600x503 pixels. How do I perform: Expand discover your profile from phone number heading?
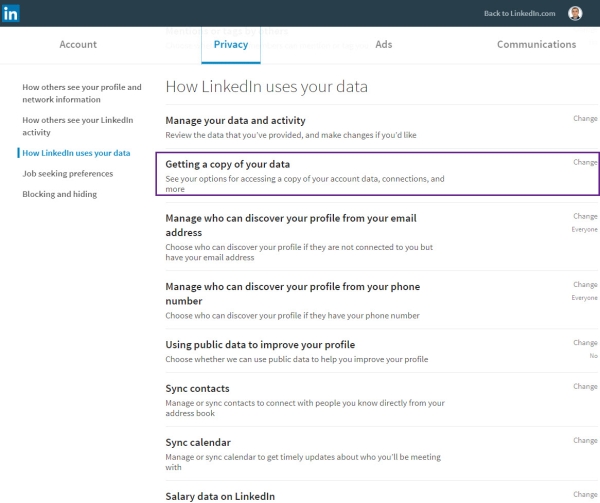(293, 294)
